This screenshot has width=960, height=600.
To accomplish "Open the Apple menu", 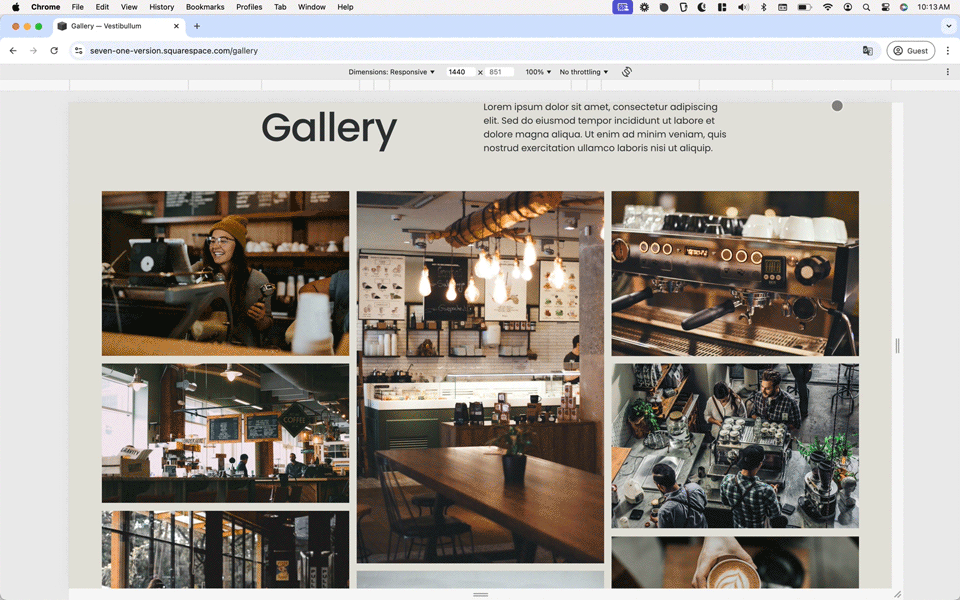I will [15, 7].
